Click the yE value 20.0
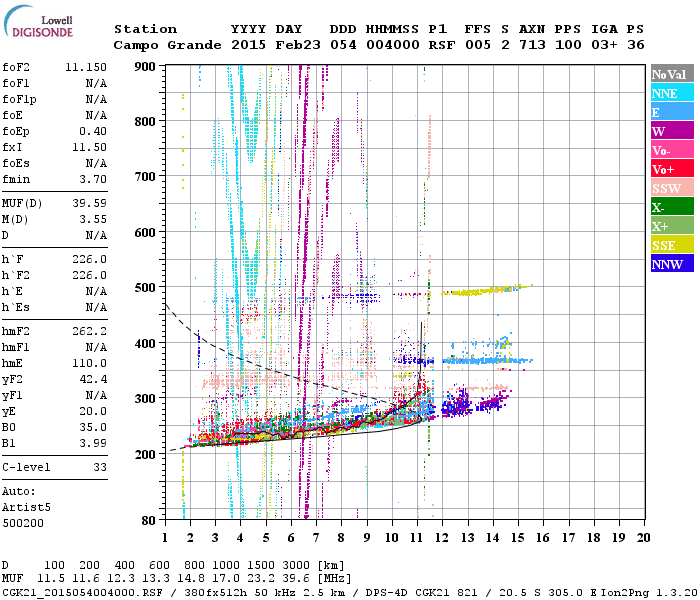This screenshot has height=600, width=700. (x=93, y=412)
